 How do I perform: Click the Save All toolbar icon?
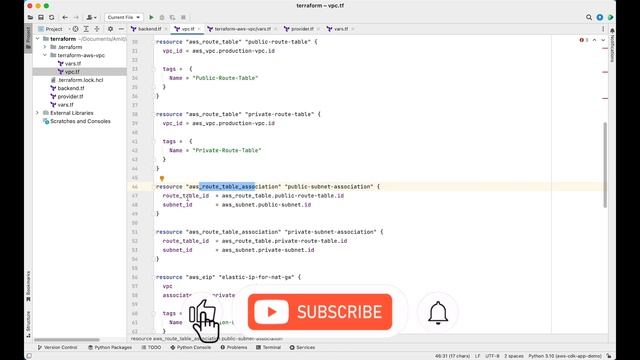point(41,18)
